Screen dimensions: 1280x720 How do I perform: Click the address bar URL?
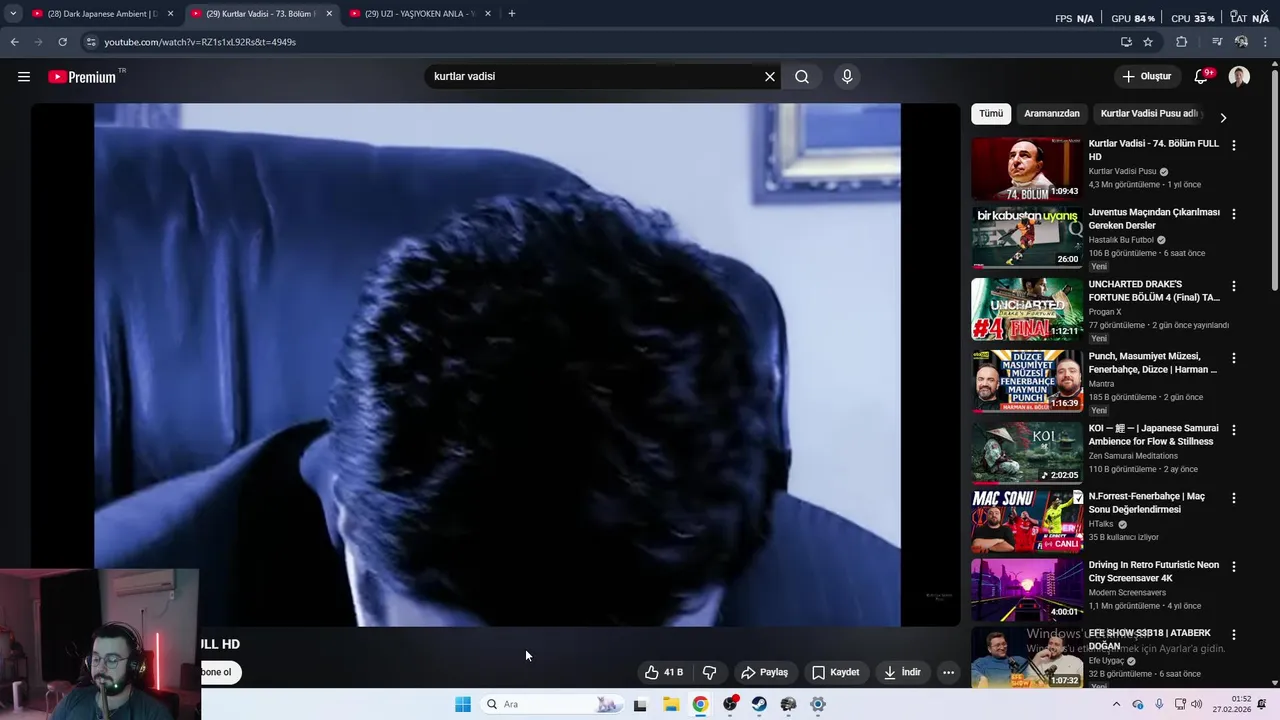click(200, 42)
